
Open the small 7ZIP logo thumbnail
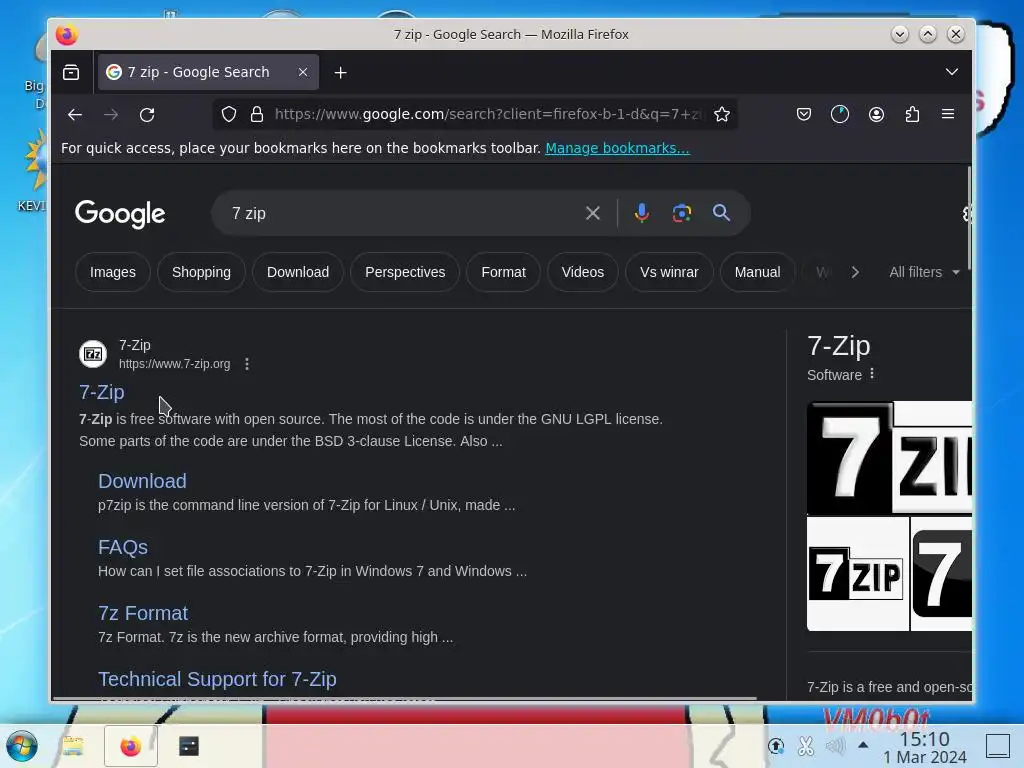click(857, 574)
